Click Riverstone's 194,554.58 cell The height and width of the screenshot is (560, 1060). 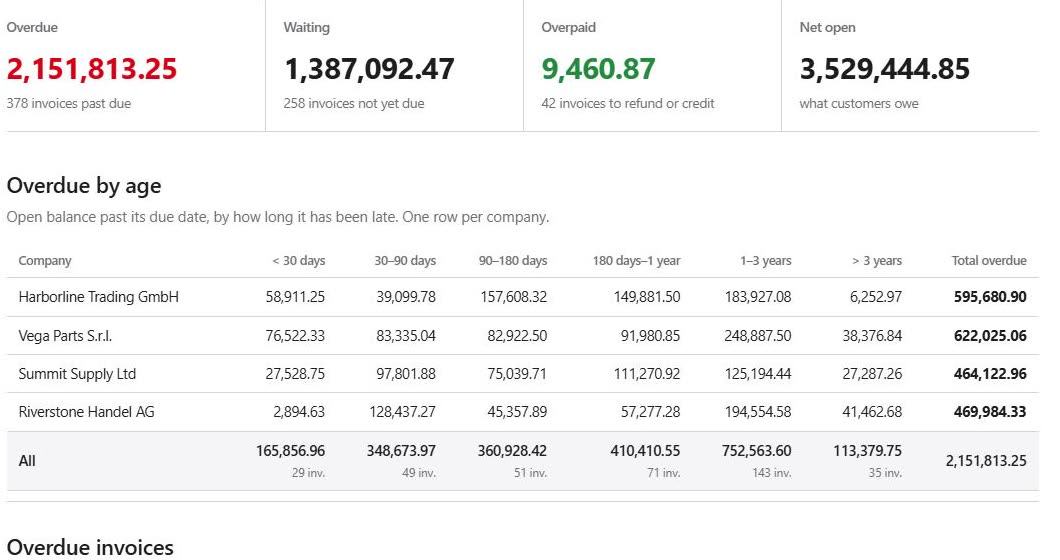pyautogui.click(x=758, y=412)
